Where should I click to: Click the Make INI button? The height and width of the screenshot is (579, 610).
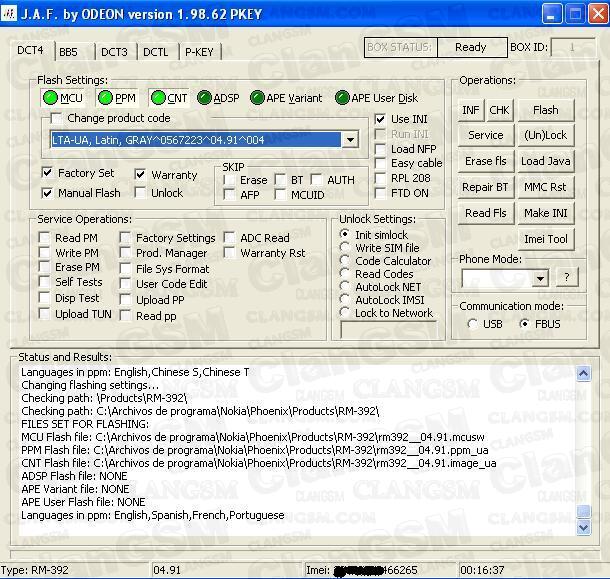point(545,213)
